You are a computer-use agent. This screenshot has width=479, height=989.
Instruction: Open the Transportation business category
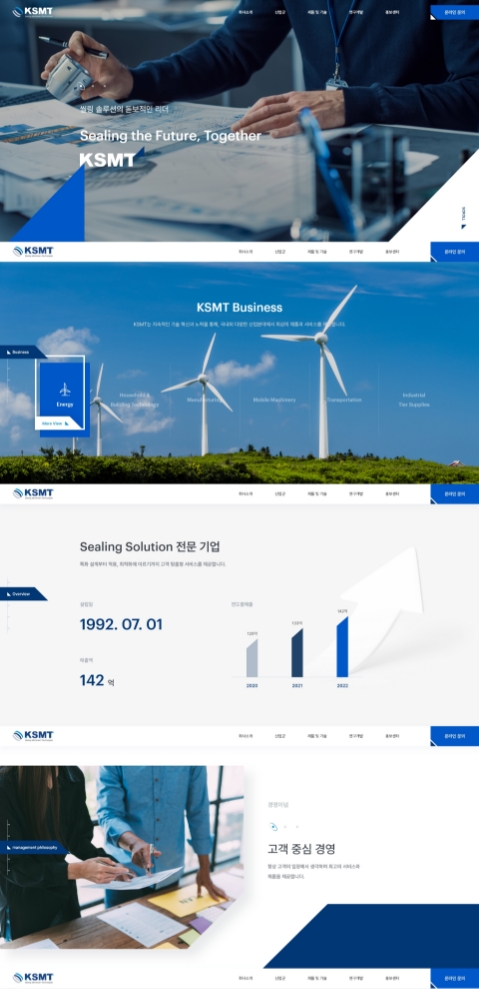tap(344, 400)
